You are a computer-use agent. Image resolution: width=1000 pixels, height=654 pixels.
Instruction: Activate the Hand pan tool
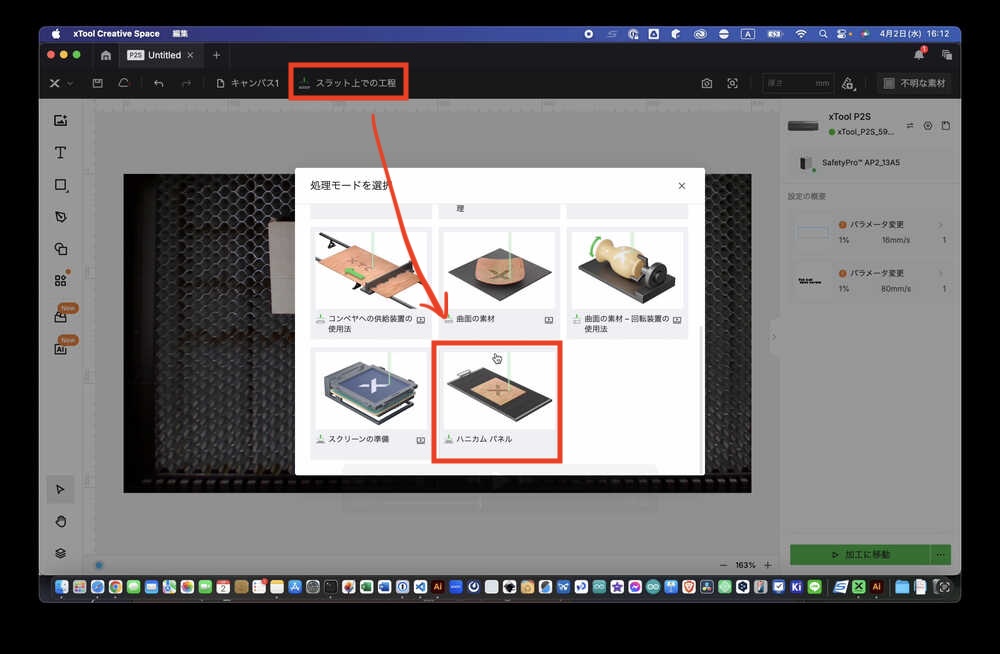(x=60, y=521)
